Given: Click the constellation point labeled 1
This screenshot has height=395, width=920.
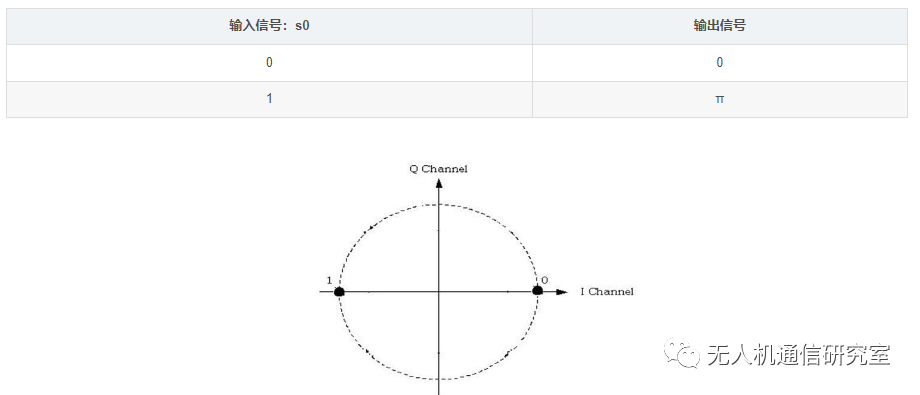Looking at the screenshot, I should (x=339, y=292).
